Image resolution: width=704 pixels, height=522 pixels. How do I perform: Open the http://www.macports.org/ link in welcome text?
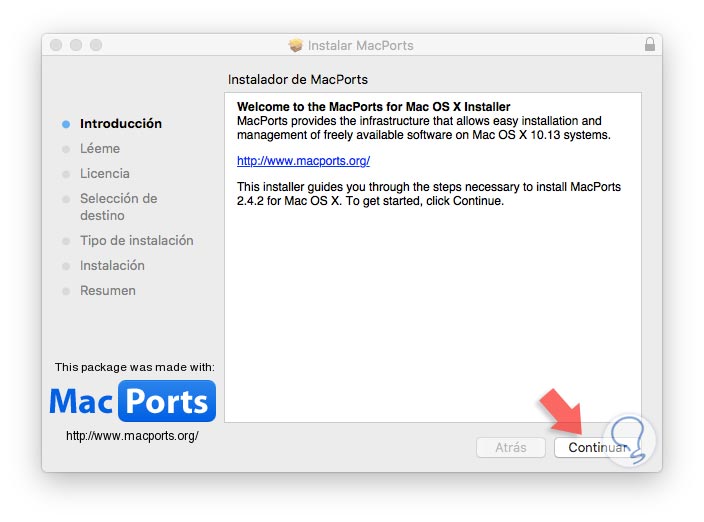[303, 161]
